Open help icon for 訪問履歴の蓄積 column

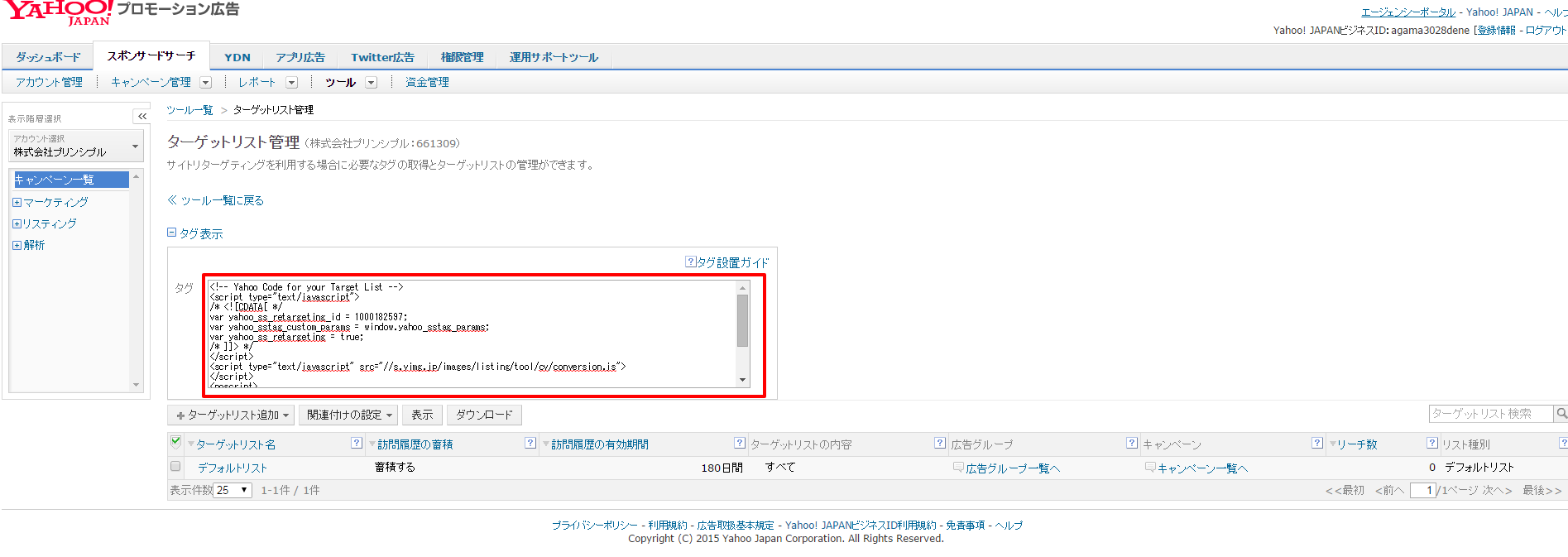coord(530,444)
